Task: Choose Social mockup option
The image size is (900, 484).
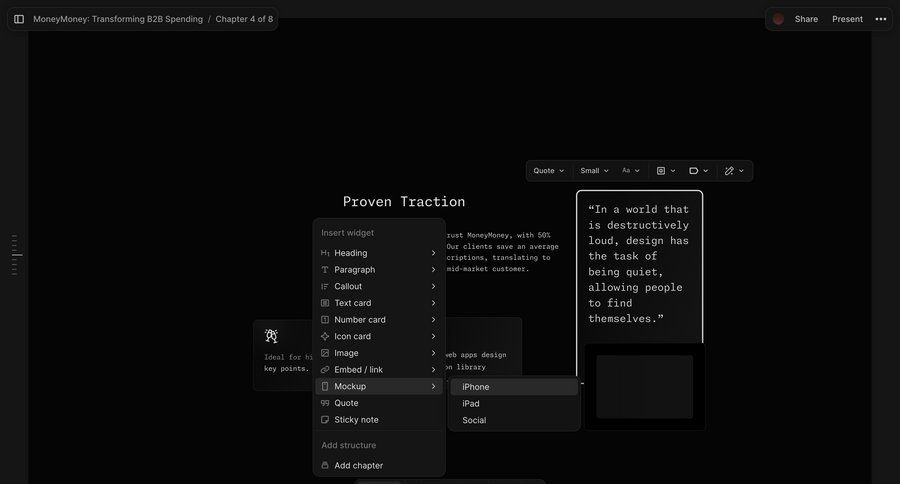Action: (x=514, y=420)
